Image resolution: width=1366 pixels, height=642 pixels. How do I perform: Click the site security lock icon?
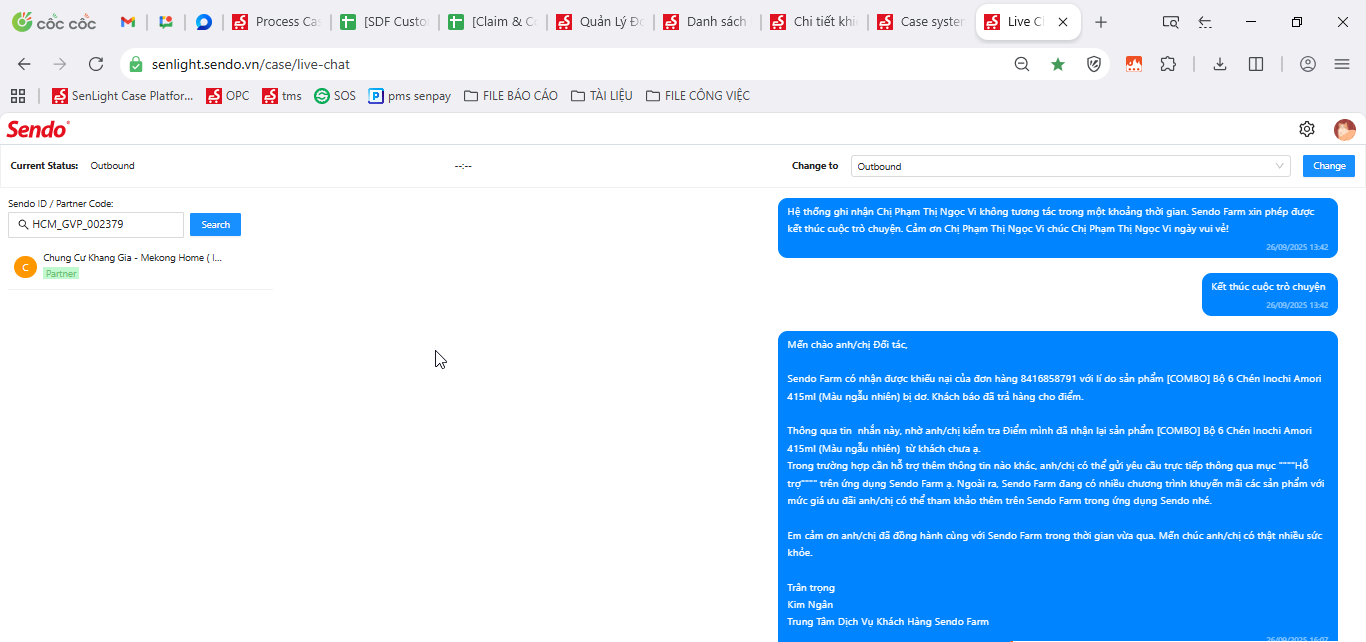point(137,64)
